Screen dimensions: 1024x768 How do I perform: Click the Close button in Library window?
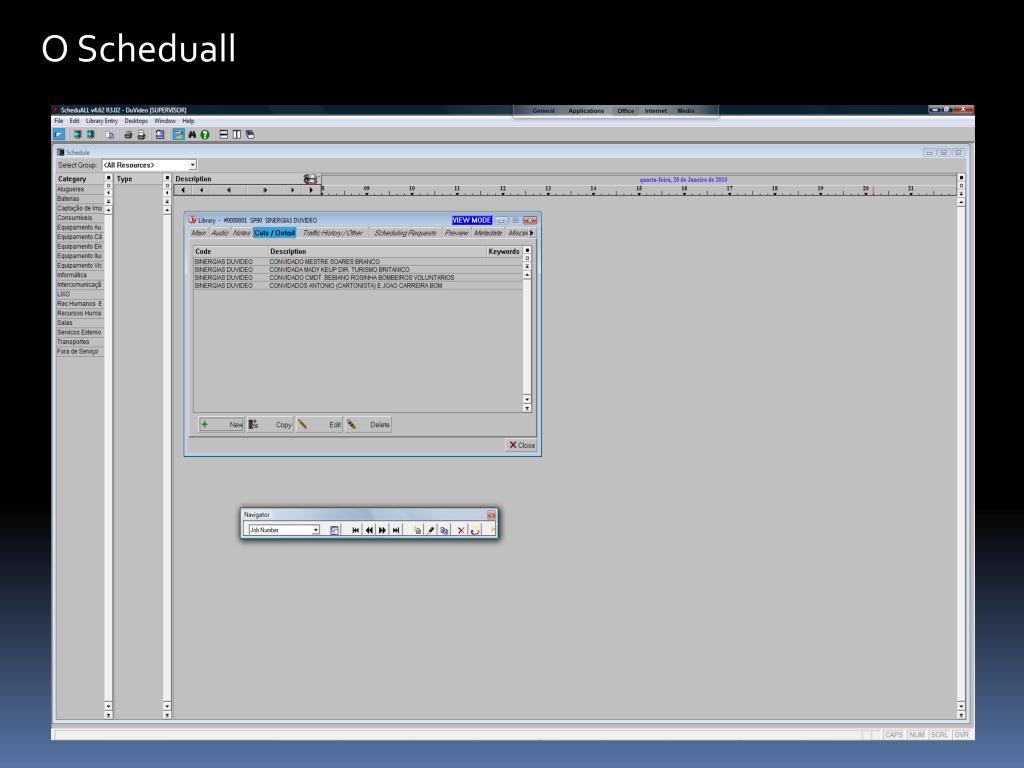tap(521, 445)
